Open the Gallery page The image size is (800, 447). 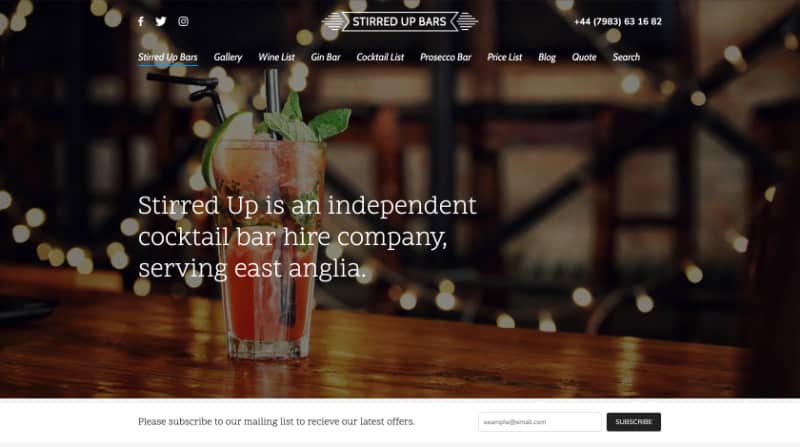pos(228,57)
